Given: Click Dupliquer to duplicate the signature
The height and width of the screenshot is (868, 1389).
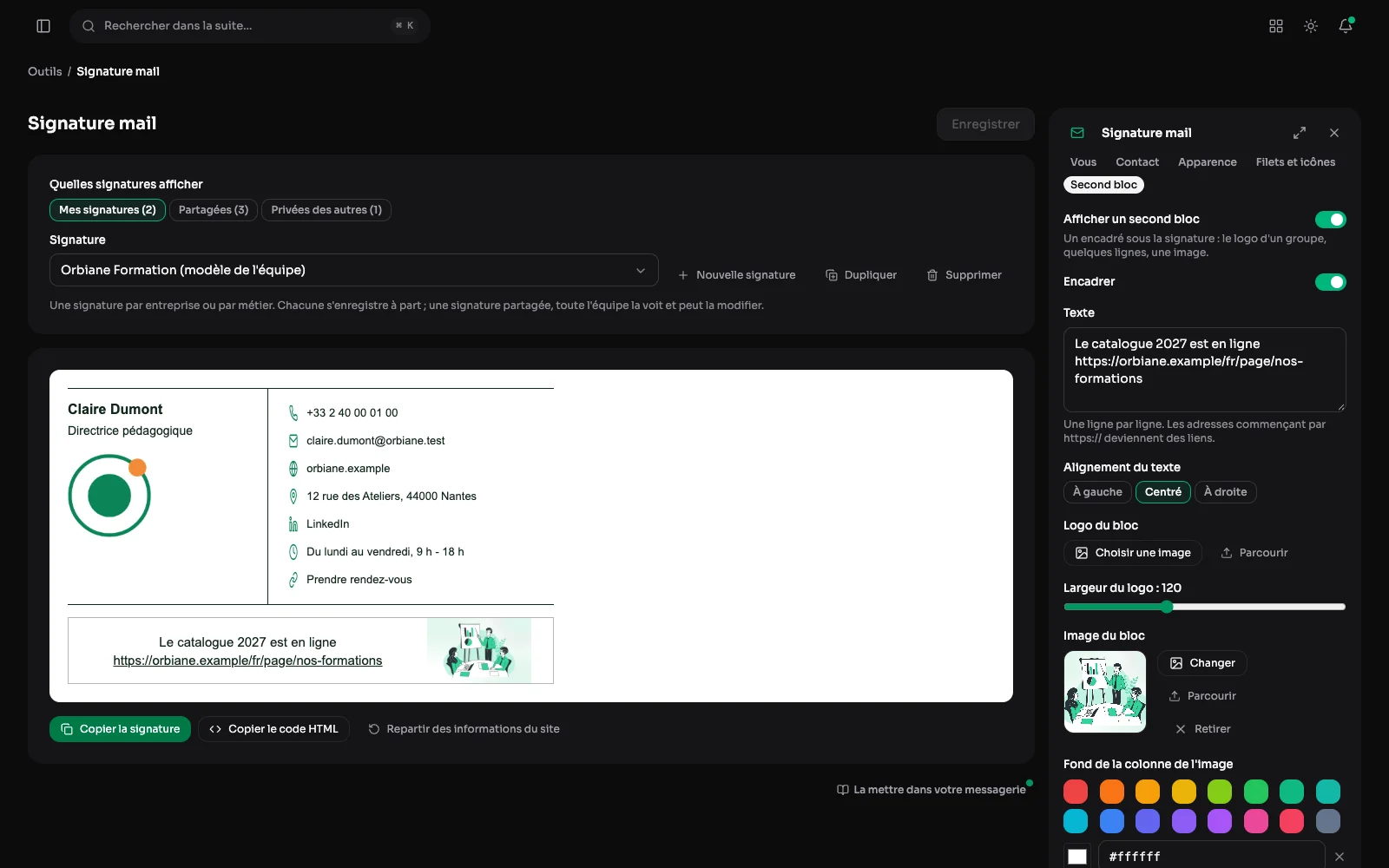Looking at the screenshot, I should (861, 275).
